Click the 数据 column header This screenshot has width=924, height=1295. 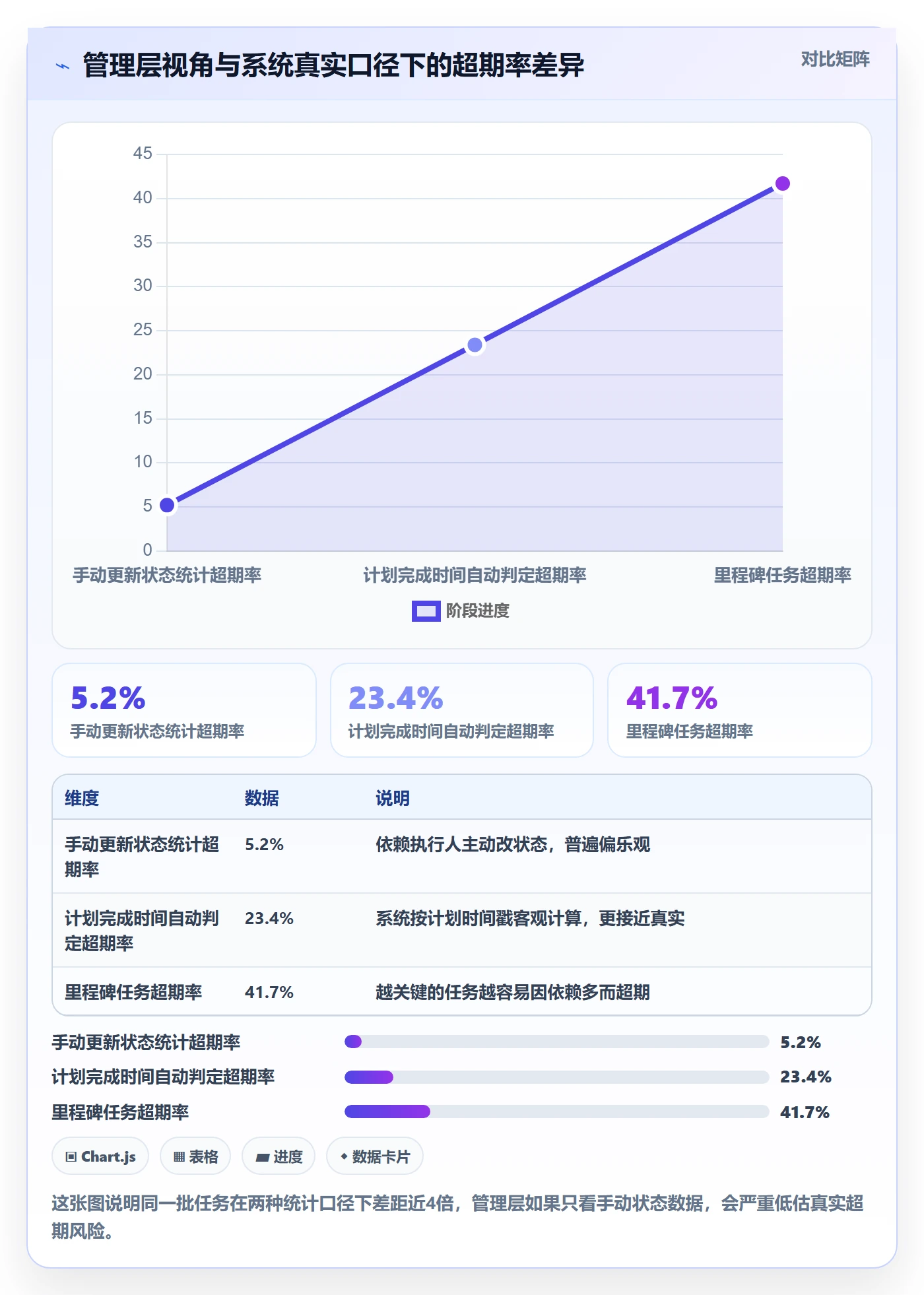tap(262, 798)
